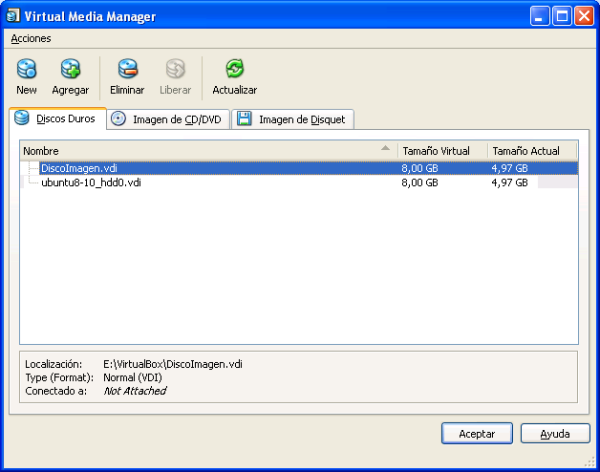Click the Eliminar disk icon

click(x=127, y=69)
